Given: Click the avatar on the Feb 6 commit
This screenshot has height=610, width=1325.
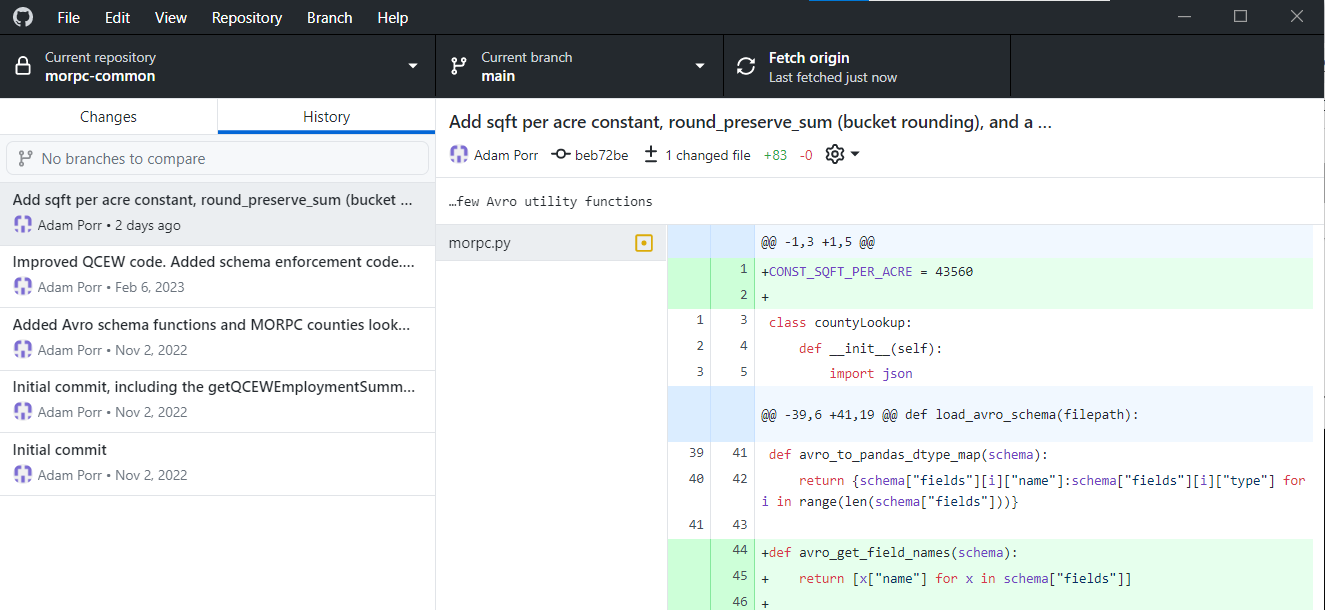Looking at the screenshot, I should [22, 286].
